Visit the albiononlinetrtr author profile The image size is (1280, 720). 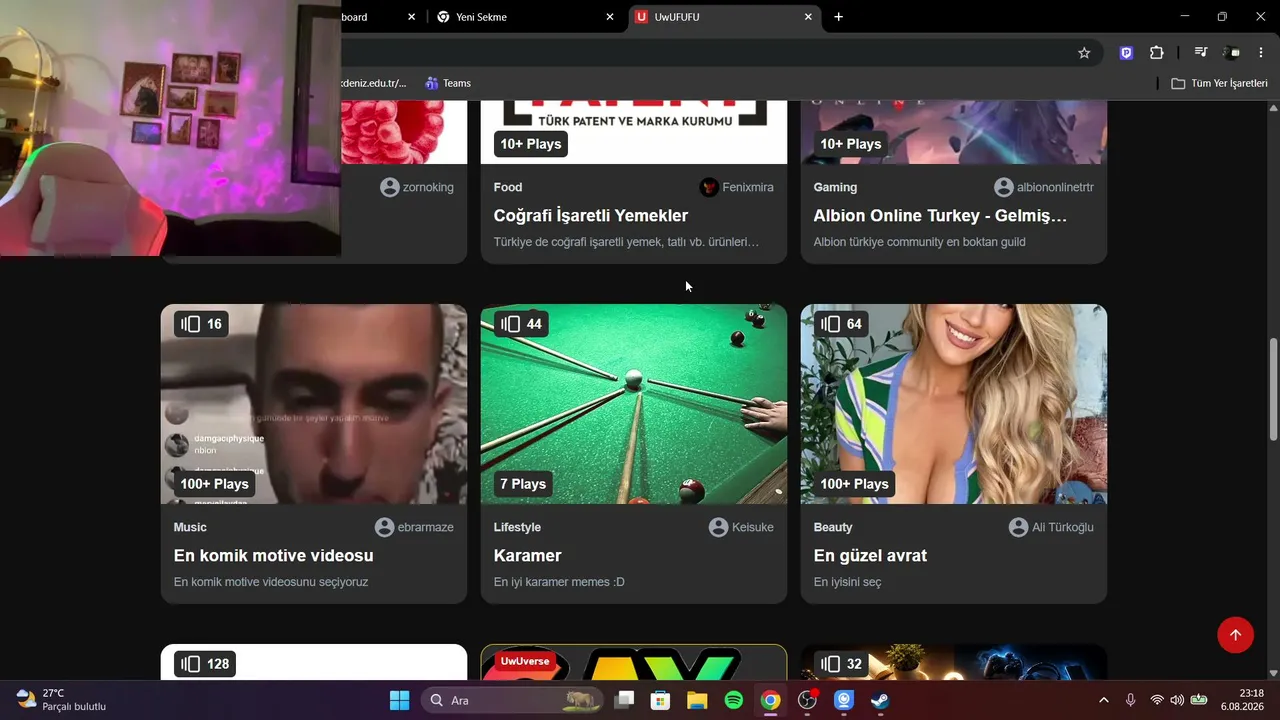pyautogui.click(x=1044, y=187)
